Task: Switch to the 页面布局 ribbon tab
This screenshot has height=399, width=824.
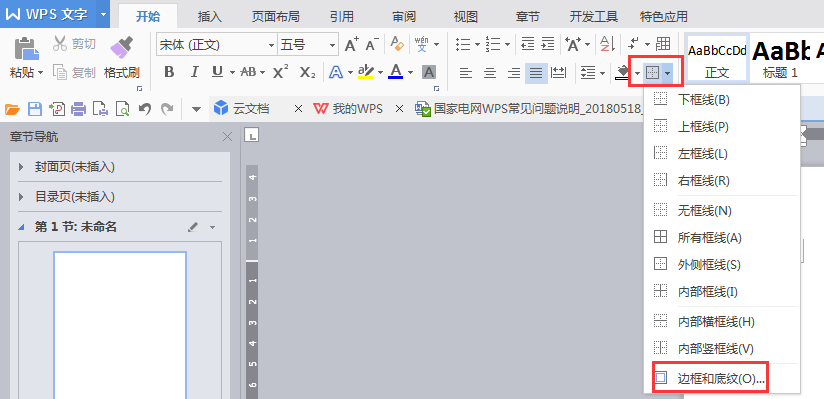Action: pos(275,16)
